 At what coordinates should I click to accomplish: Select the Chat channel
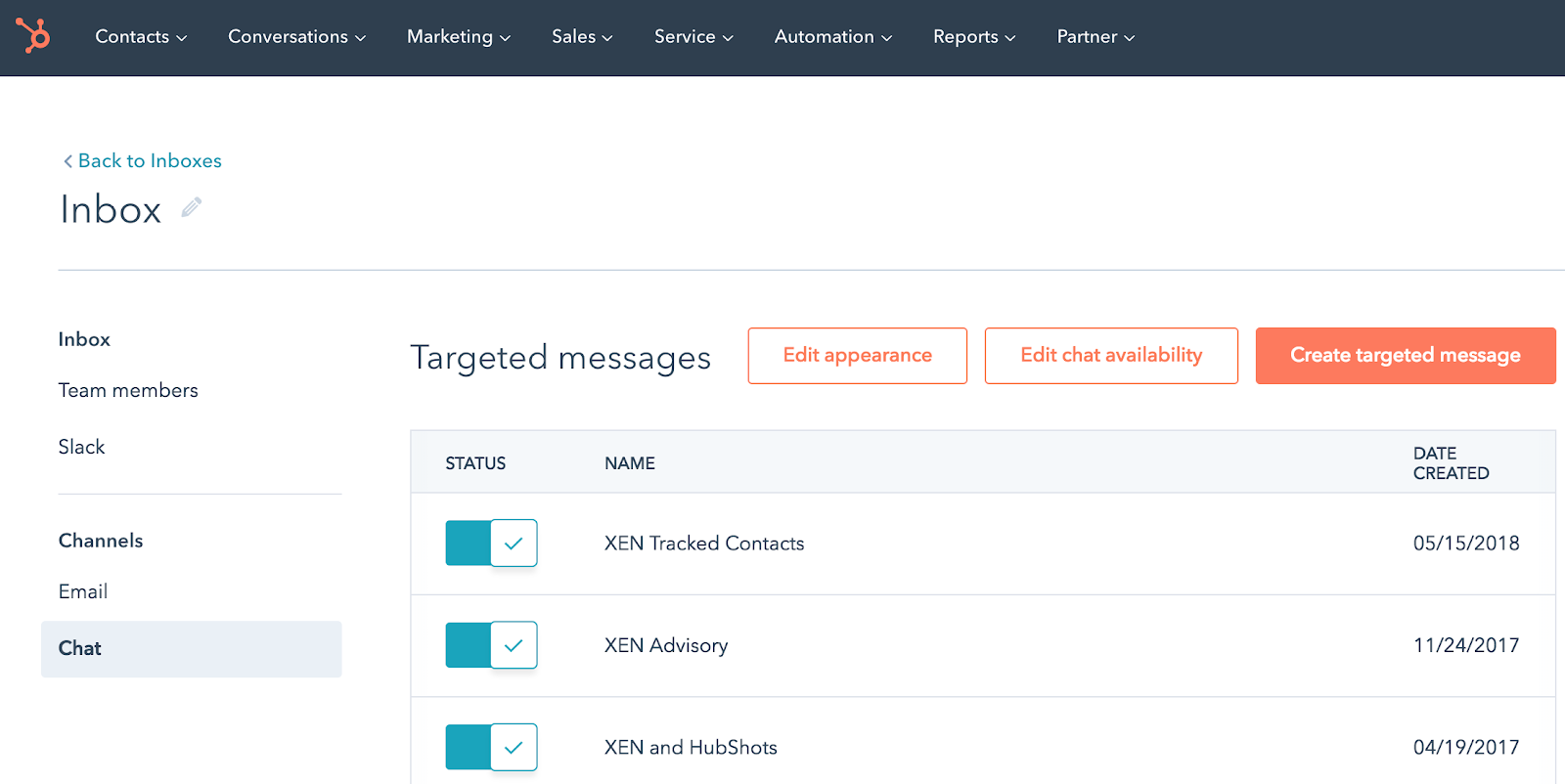click(192, 649)
